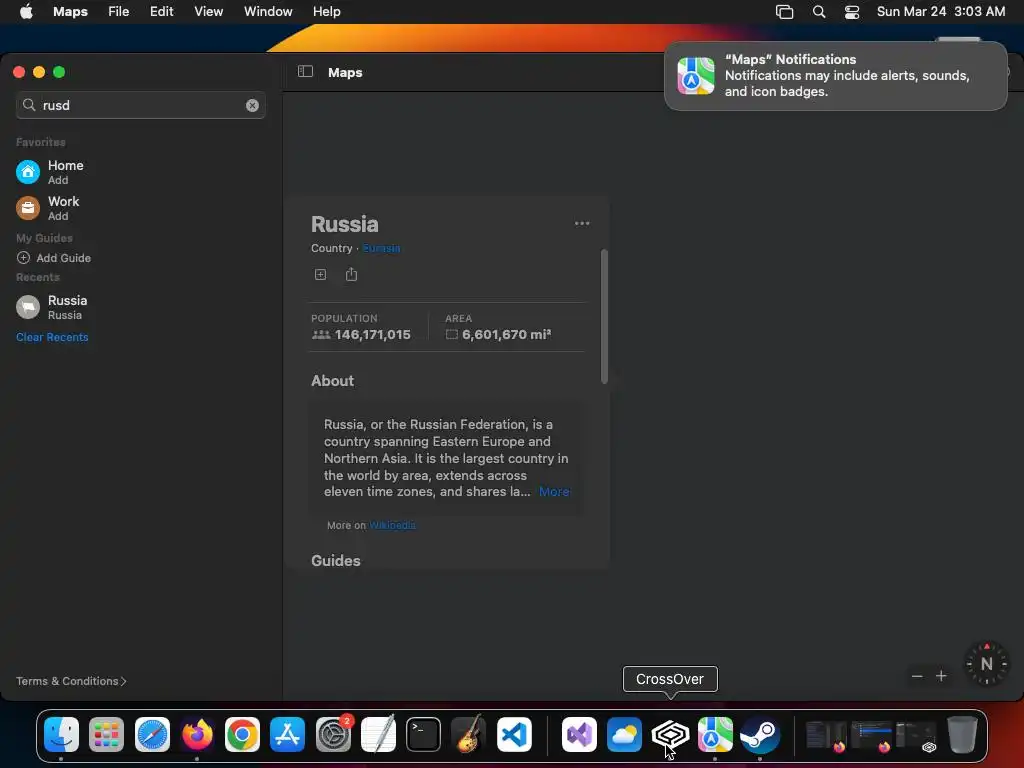Click the Maps icon in the Dock
Viewport: 1024px width, 768px height.
point(715,735)
